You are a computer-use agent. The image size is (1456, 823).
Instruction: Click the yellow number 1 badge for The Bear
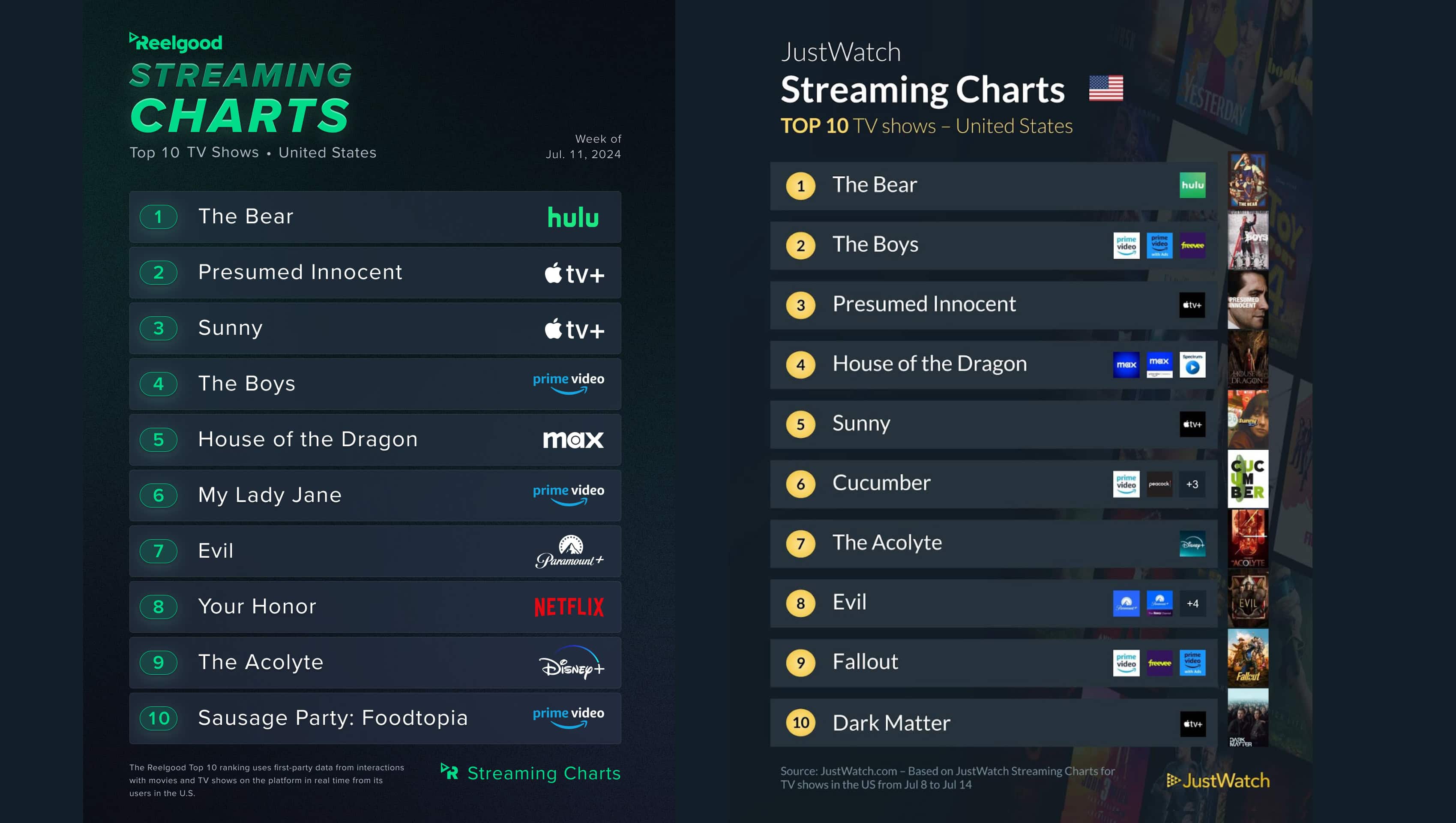click(x=800, y=186)
